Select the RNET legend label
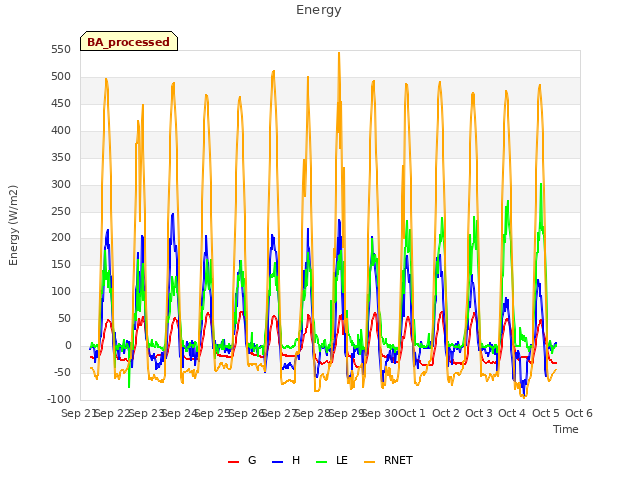The width and height of the screenshot is (640, 480). point(398,460)
